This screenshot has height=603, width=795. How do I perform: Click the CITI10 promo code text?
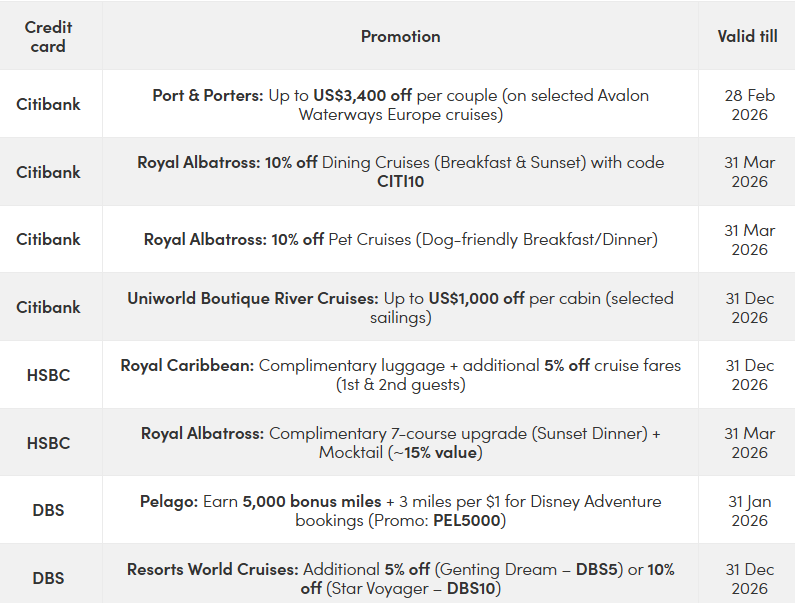(x=400, y=181)
